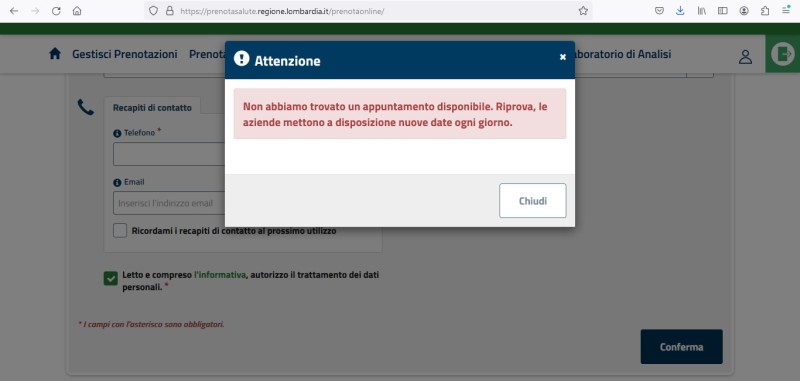
Task: Close the Attenzione dialog with X
Action: (563, 57)
